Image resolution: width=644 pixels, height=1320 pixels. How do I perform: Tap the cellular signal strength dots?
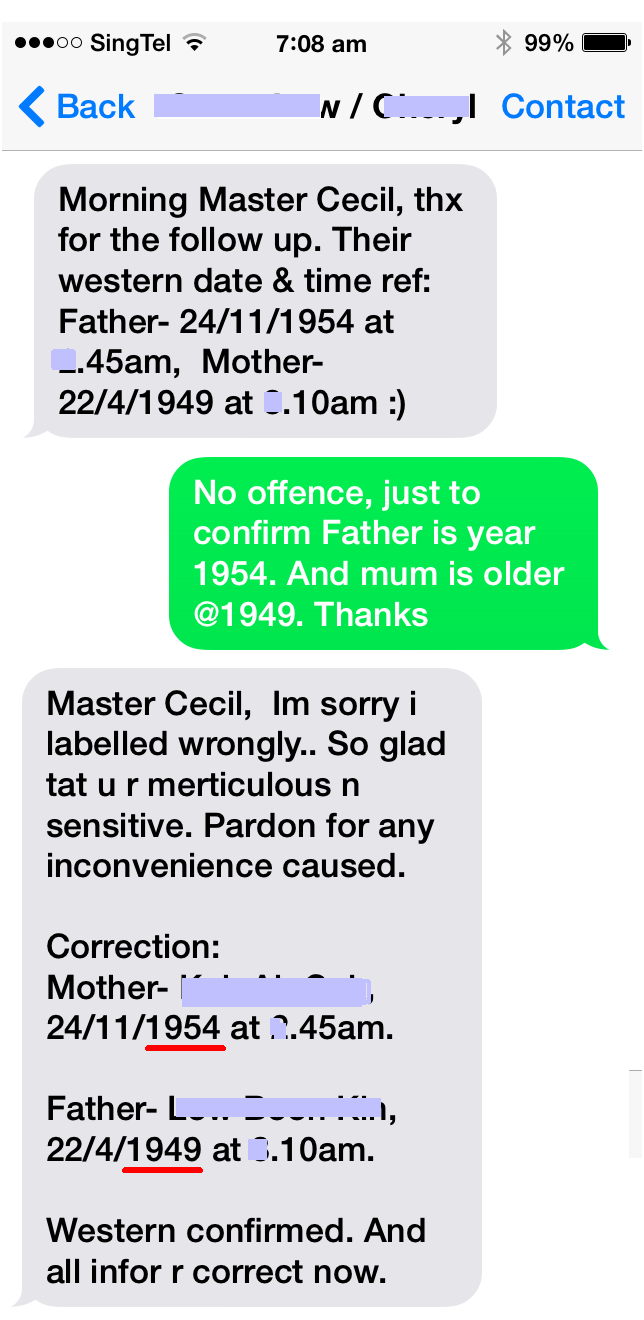[x=49, y=43]
